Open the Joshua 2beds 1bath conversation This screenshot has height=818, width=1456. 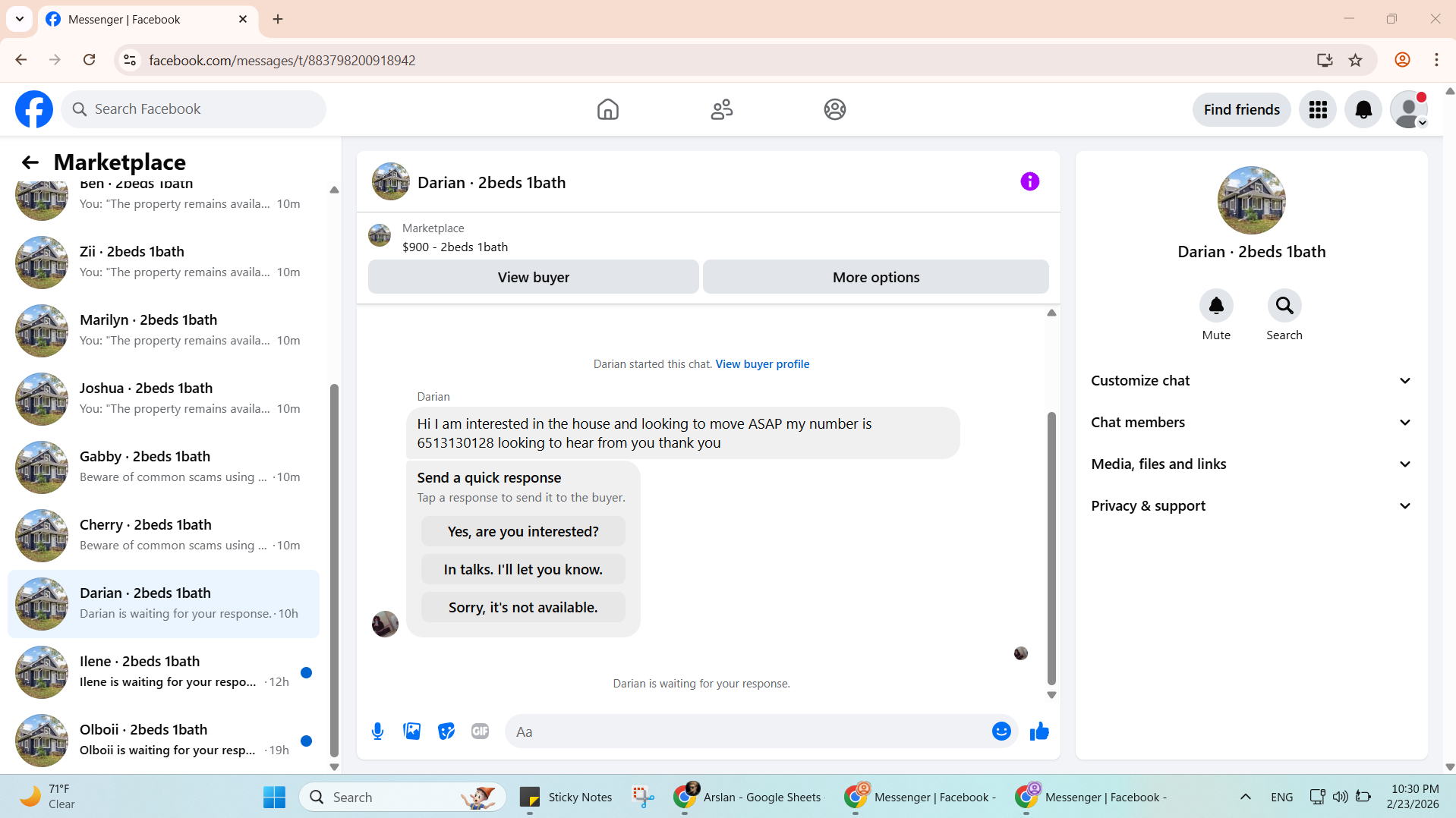pos(163,399)
